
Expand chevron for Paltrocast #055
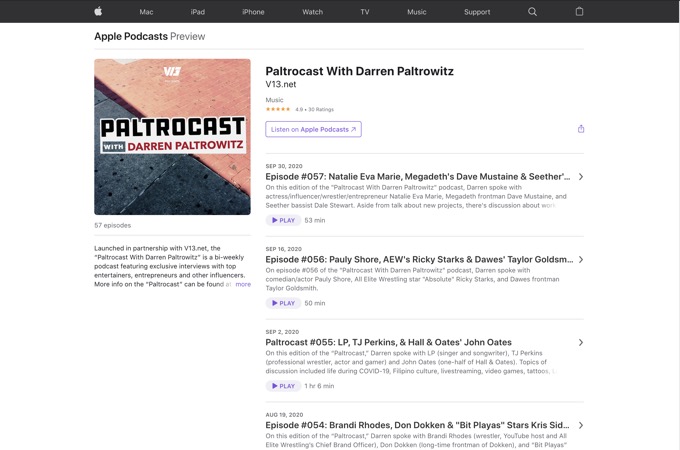click(x=581, y=342)
